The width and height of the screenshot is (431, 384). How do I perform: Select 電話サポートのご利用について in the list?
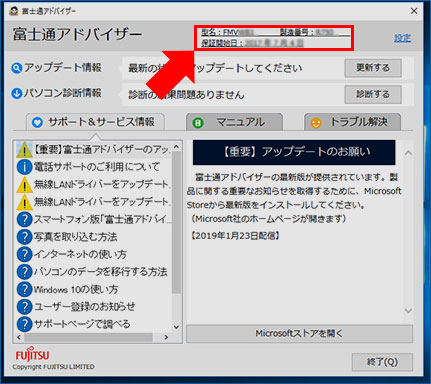(x=97, y=167)
